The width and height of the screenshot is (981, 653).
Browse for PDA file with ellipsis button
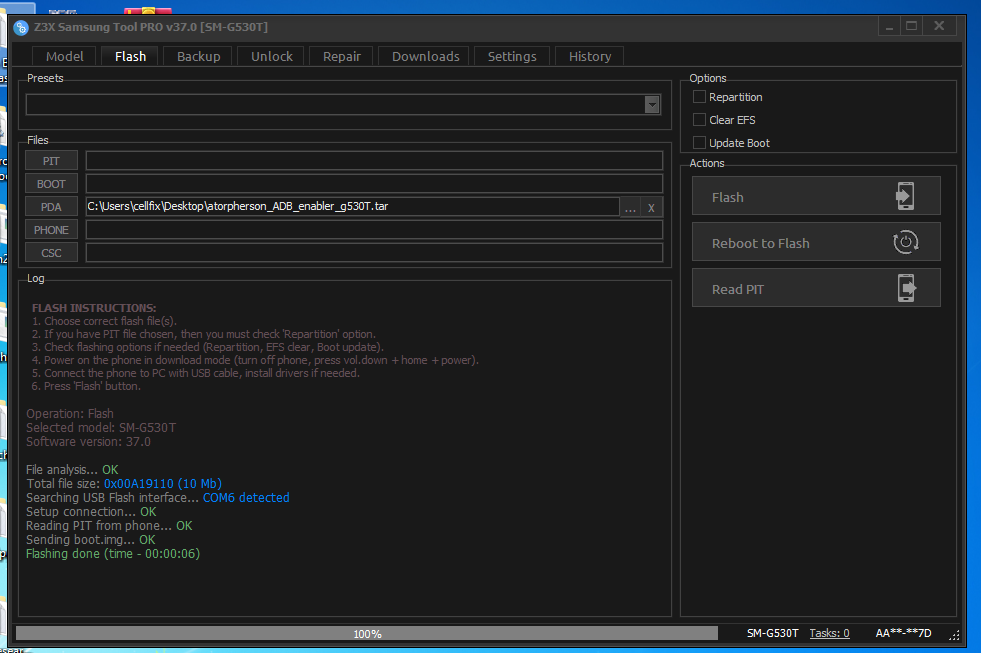(630, 208)
